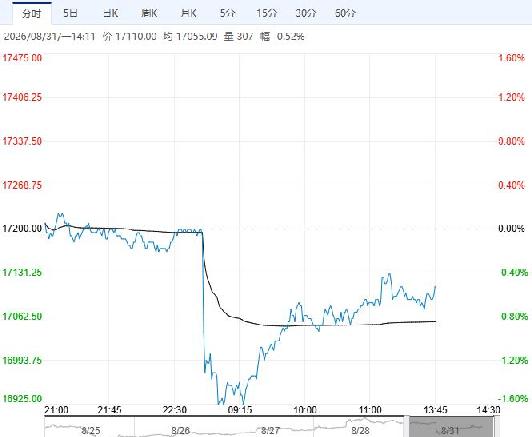
Task: Select the 5分 interval tab
Action: (227, 13)
